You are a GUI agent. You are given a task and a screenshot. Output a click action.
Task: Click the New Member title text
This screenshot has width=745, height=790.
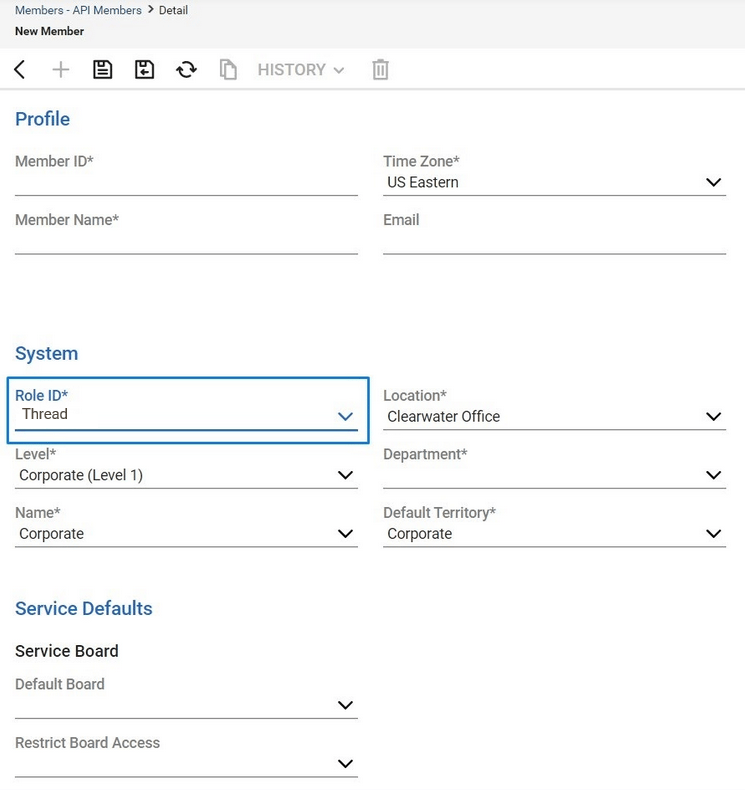49,31
